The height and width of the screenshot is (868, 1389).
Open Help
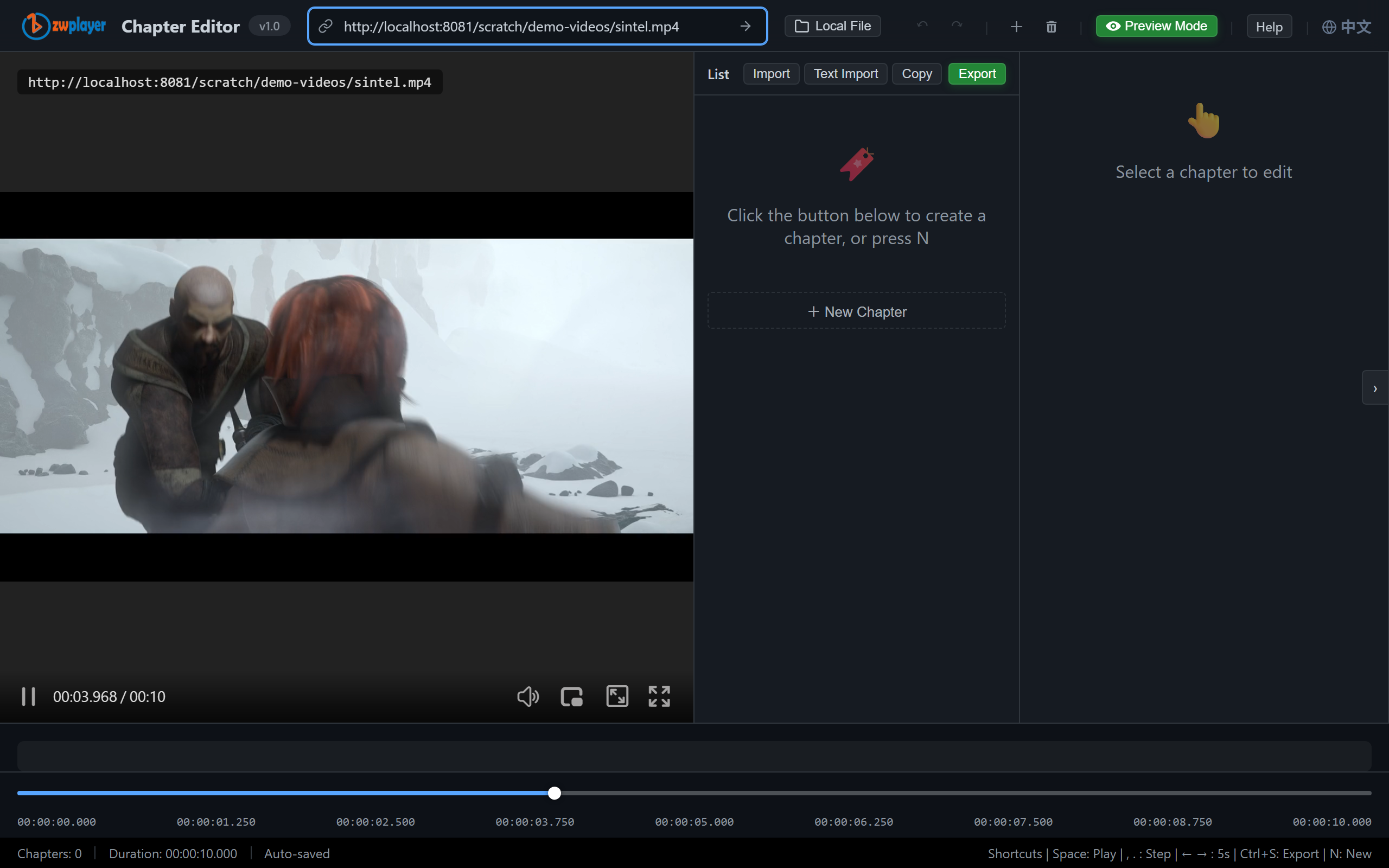1269,27
